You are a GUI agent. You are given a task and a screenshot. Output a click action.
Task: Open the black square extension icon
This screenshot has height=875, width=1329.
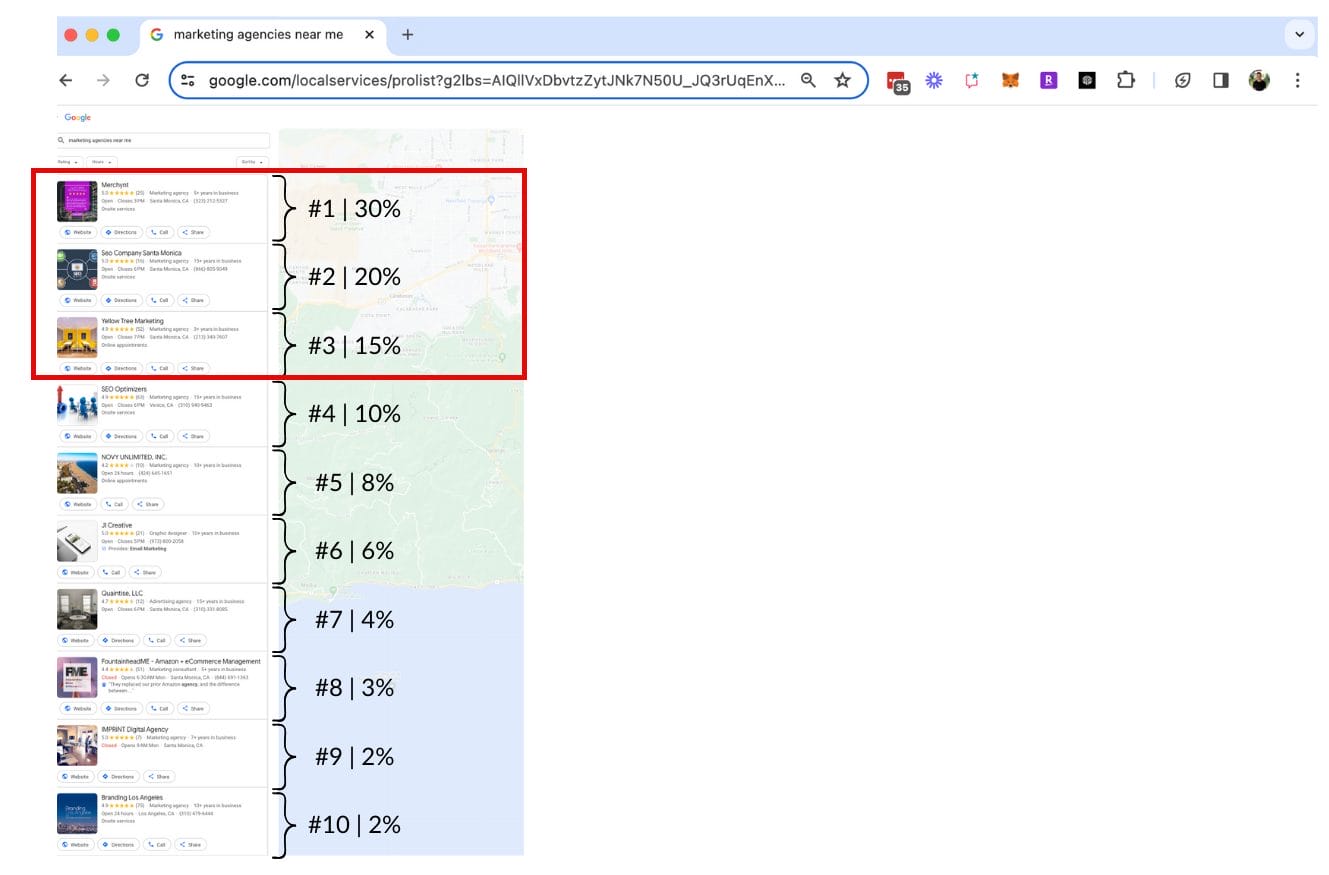1087,81
